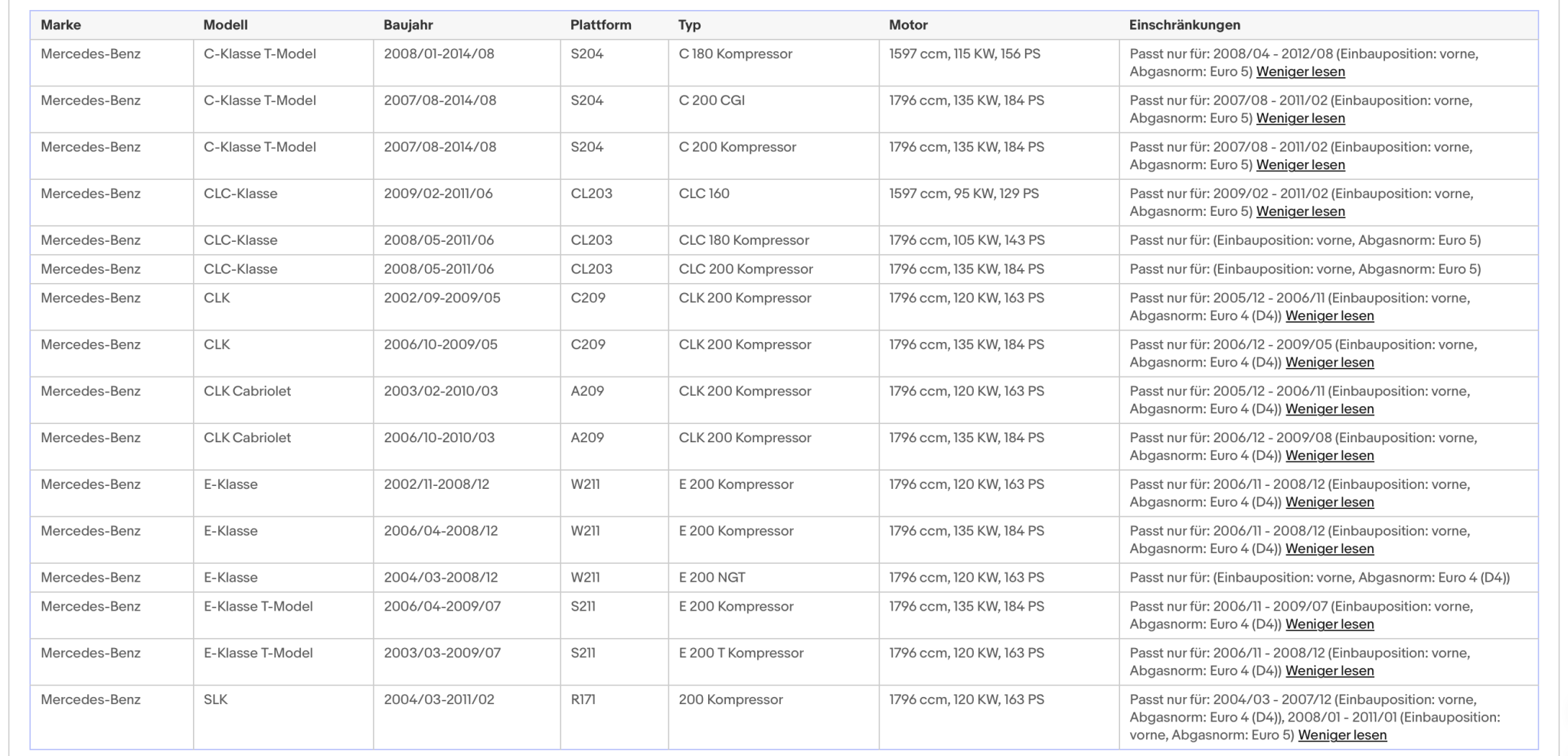Collapse restrictions for CLK 2006/10-2009/05 row
This screenshot has width=1568, height=756.
point(1329,363)
